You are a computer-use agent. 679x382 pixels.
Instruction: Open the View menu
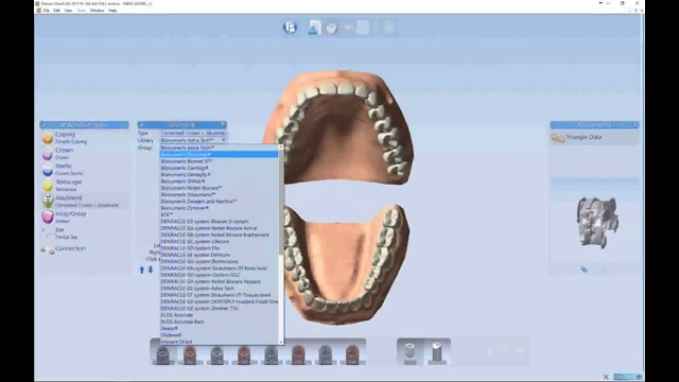68,10
